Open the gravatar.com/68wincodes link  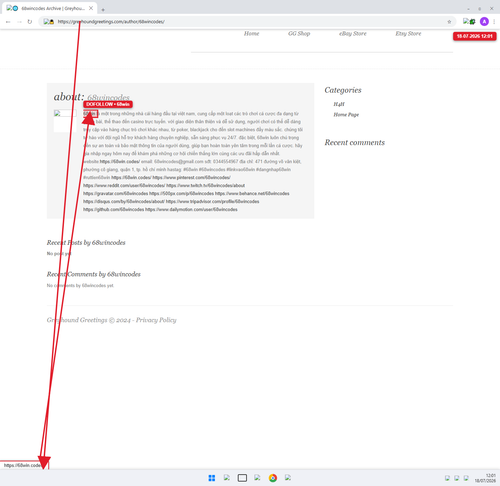click(116, 194)
